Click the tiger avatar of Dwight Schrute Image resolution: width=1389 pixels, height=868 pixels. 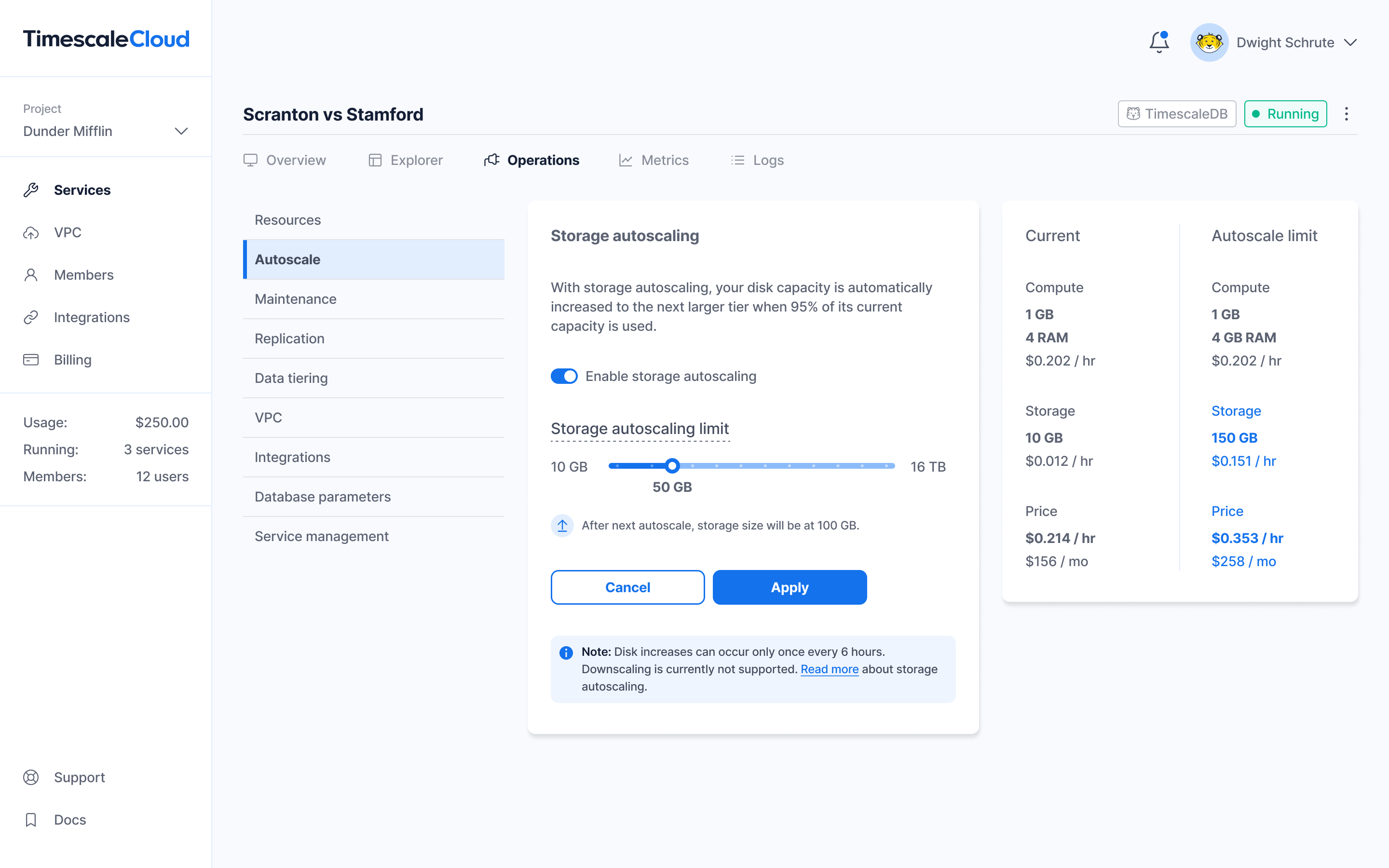pyautogui.click(x=1209, y=42)
